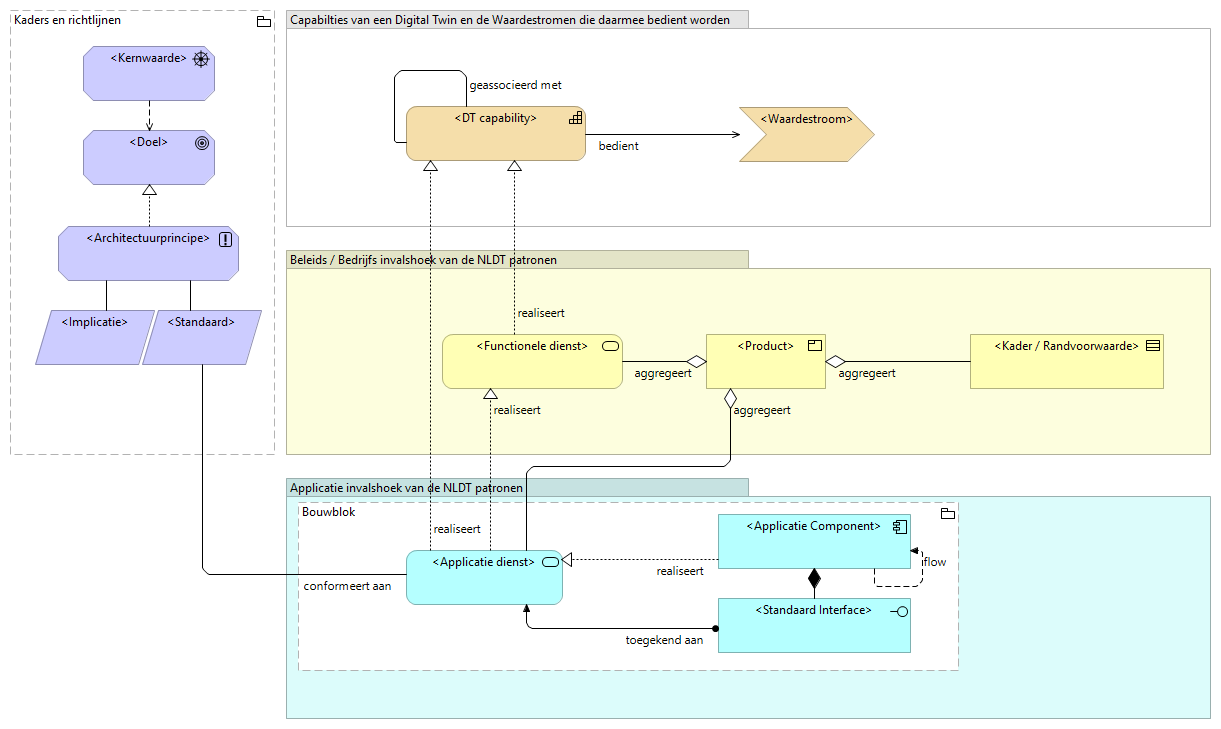Select the Waardestroom chevron shape

(806, 133)
